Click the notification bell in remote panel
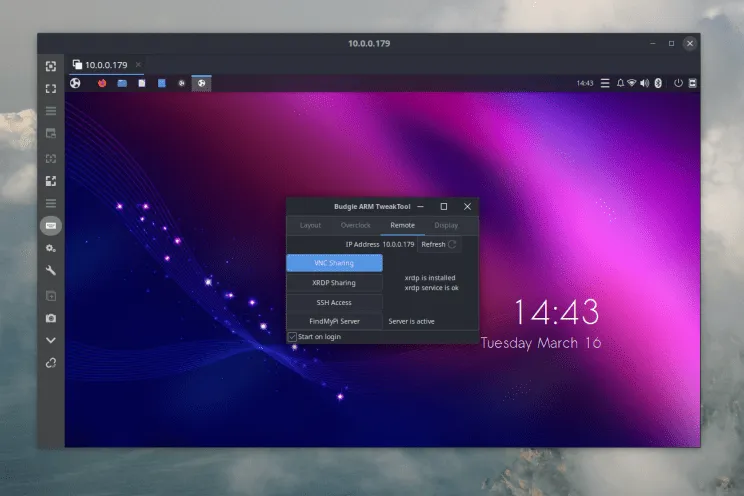This screenshot has width=744, height=496. click(x=620, y=83)
